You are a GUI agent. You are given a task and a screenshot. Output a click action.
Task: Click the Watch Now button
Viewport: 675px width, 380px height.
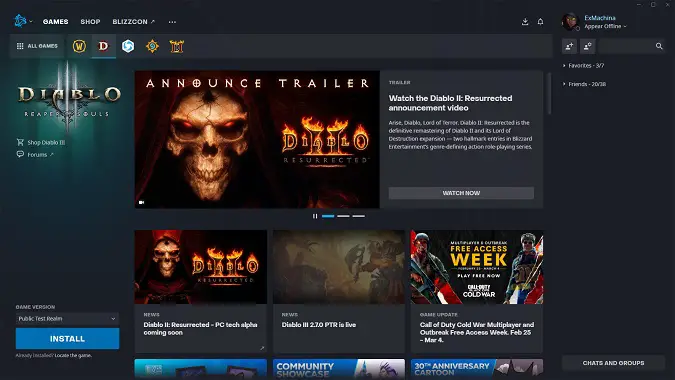coord(461,193)
